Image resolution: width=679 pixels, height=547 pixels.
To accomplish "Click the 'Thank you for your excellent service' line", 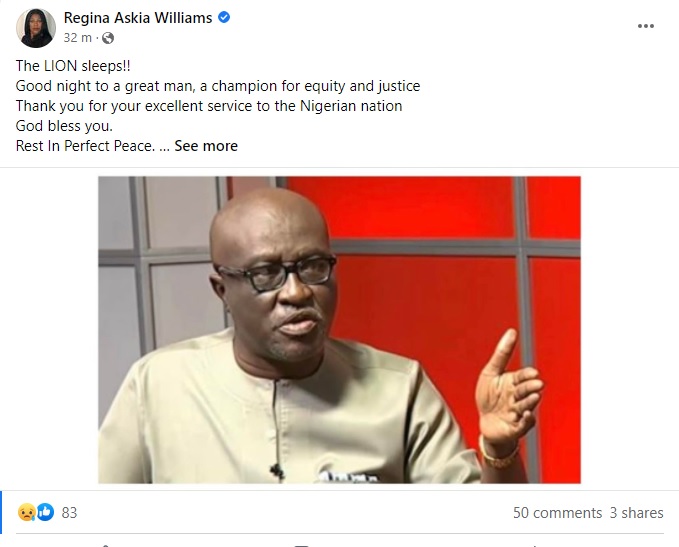I will click(x=209, y=106).
